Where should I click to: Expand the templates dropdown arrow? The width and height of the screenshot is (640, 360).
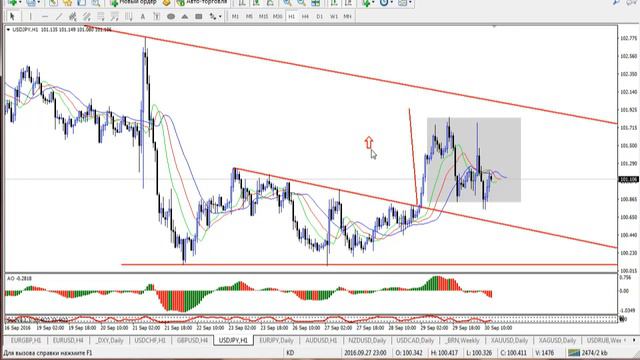pos(410,3)
